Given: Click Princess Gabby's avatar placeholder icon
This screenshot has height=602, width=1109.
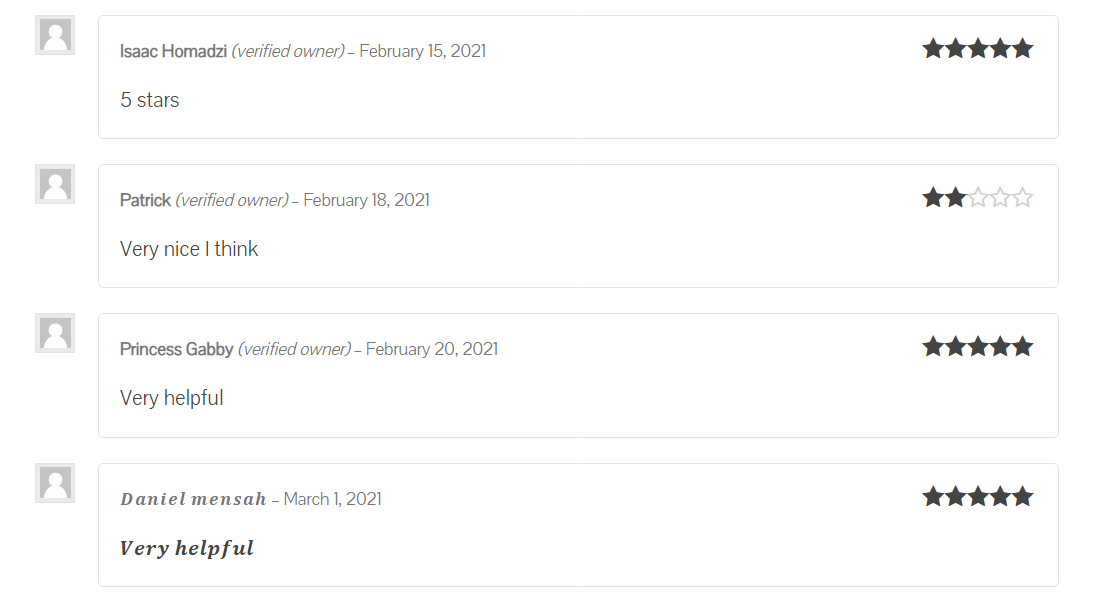Looking at the screenshot, I should pyautogui.click(x=55, y=333).
